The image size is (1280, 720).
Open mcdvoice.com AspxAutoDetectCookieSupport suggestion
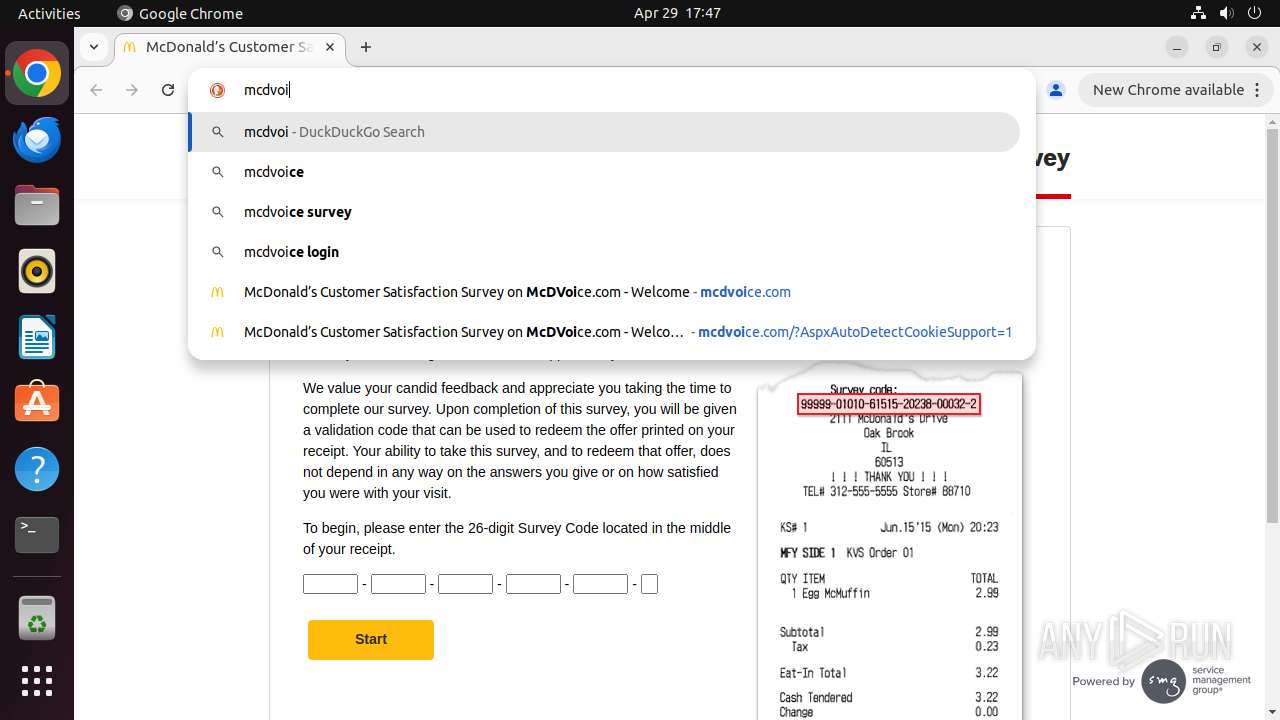click(604, 332)
